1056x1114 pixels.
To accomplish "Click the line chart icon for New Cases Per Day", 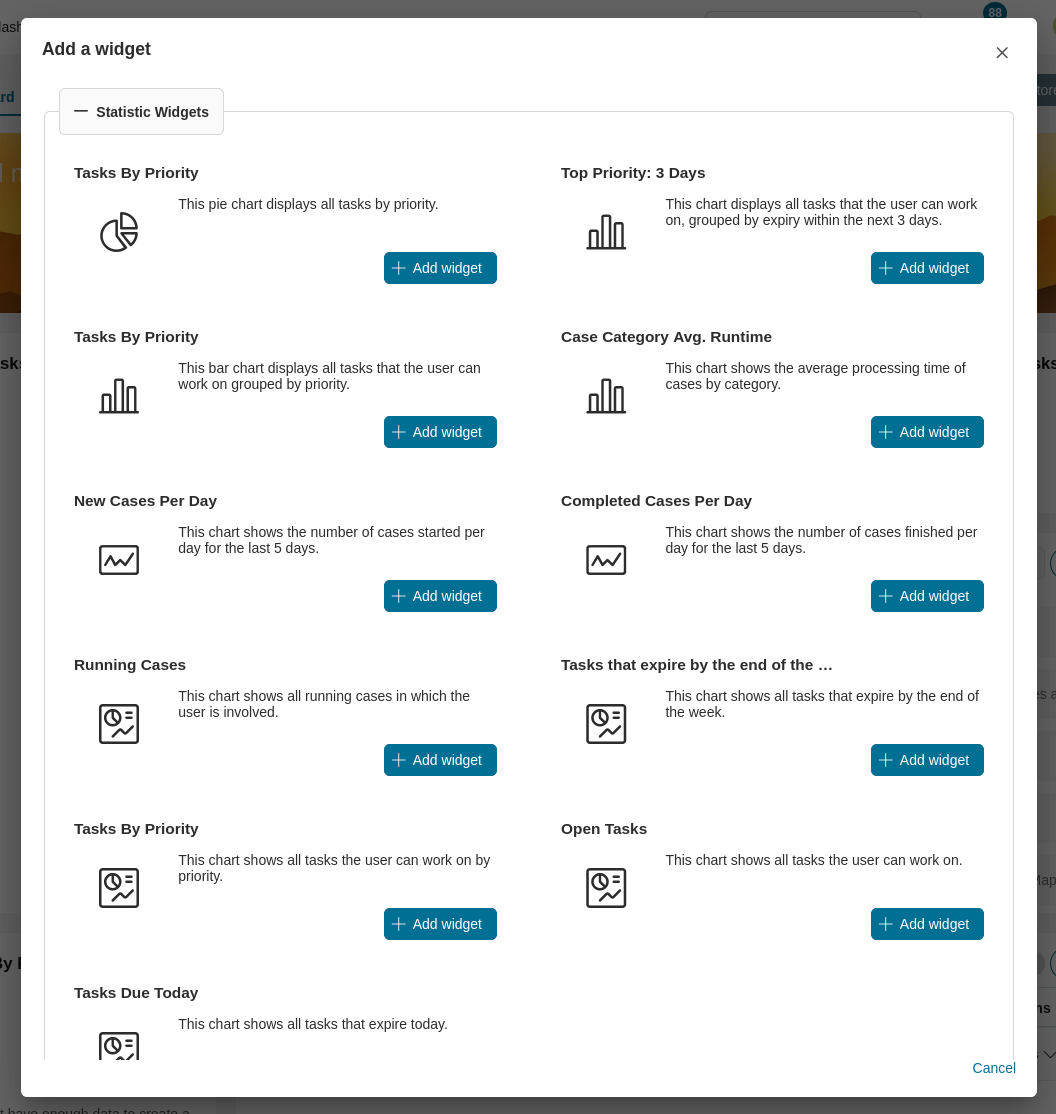I will pyautogui.click(x=119, y=560).
